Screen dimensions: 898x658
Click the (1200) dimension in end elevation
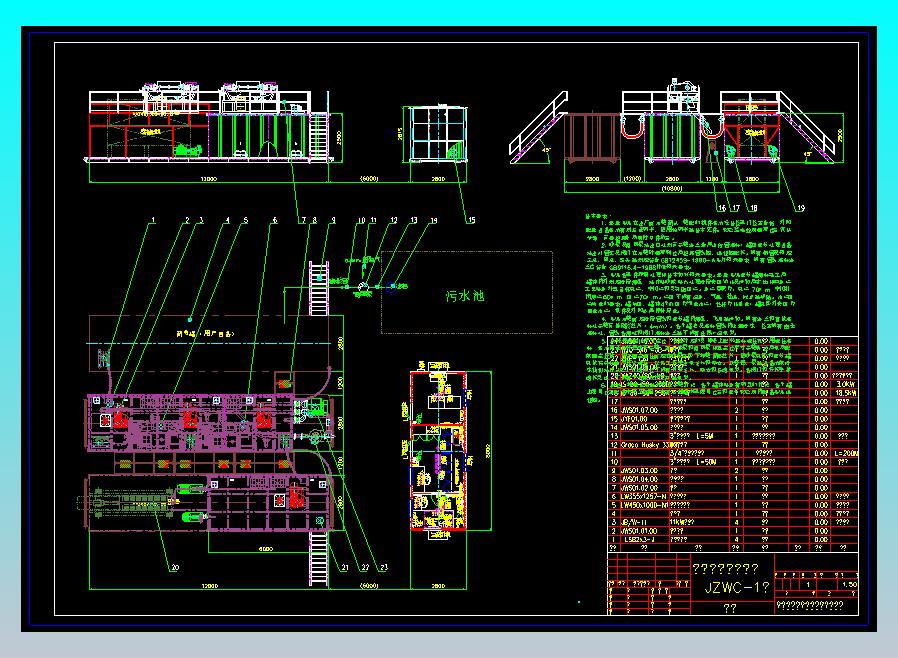tap(632, 179)
